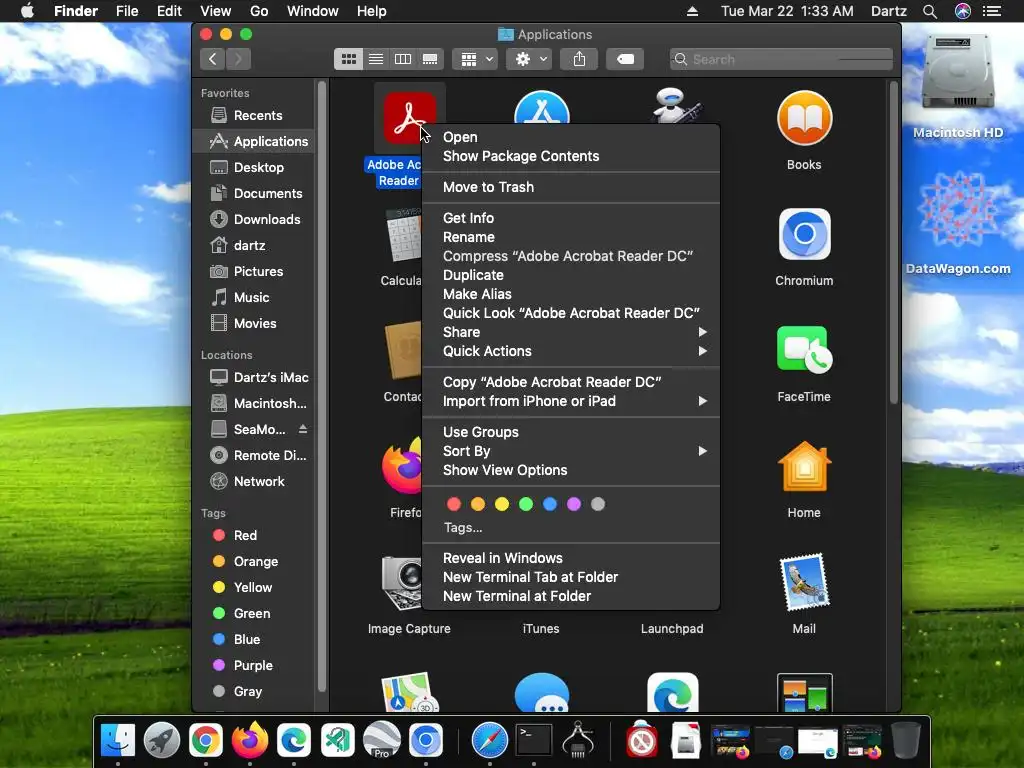Select Move to Trash
The image size is (1024, 768).
(x=571, y=187)
